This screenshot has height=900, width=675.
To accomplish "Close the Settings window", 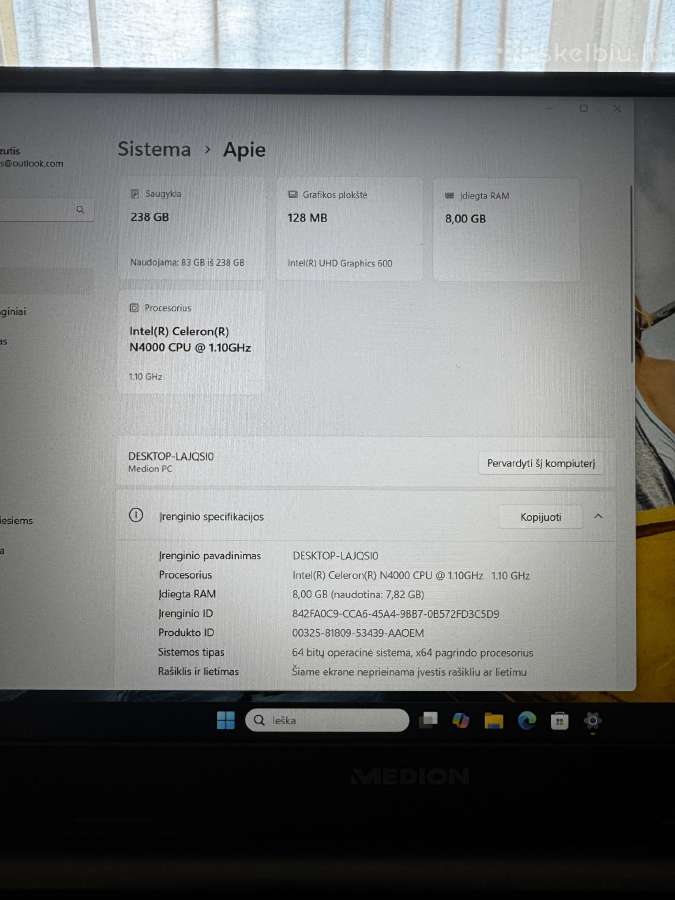I will coord(617,108).
